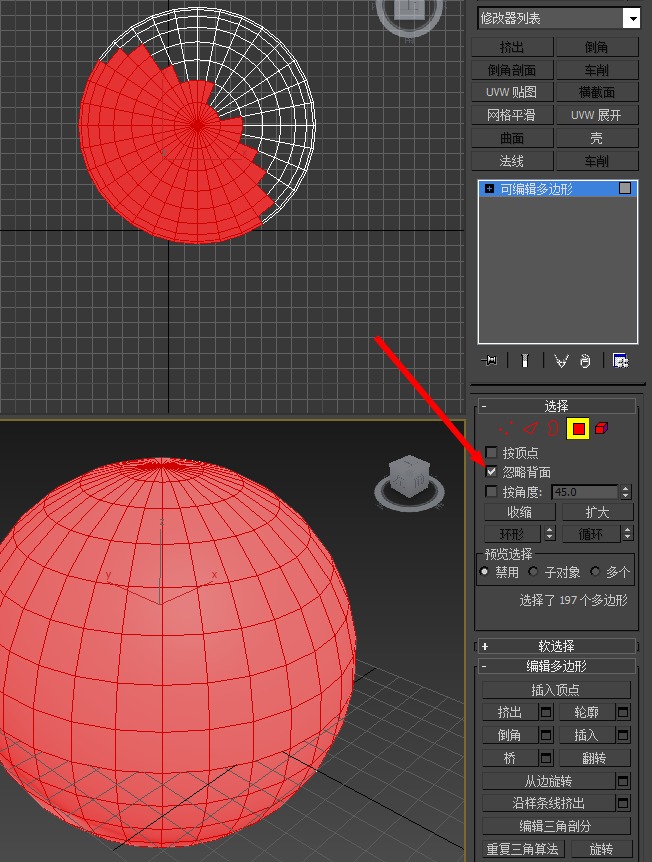Image resolution: width=652 pixels, height=862 pixels.
Task: Click Make Unique icon below modifier stack
Action: (x=561, y=361)
